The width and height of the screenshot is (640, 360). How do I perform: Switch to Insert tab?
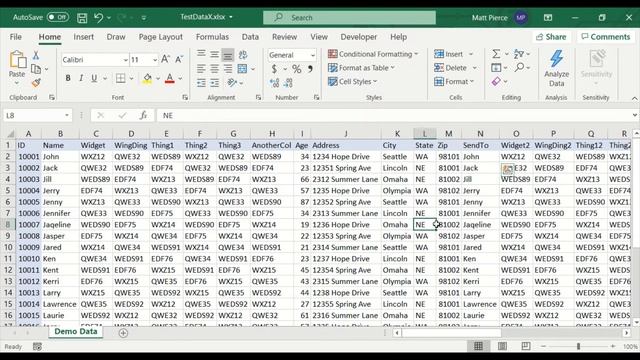pos(84,37)
